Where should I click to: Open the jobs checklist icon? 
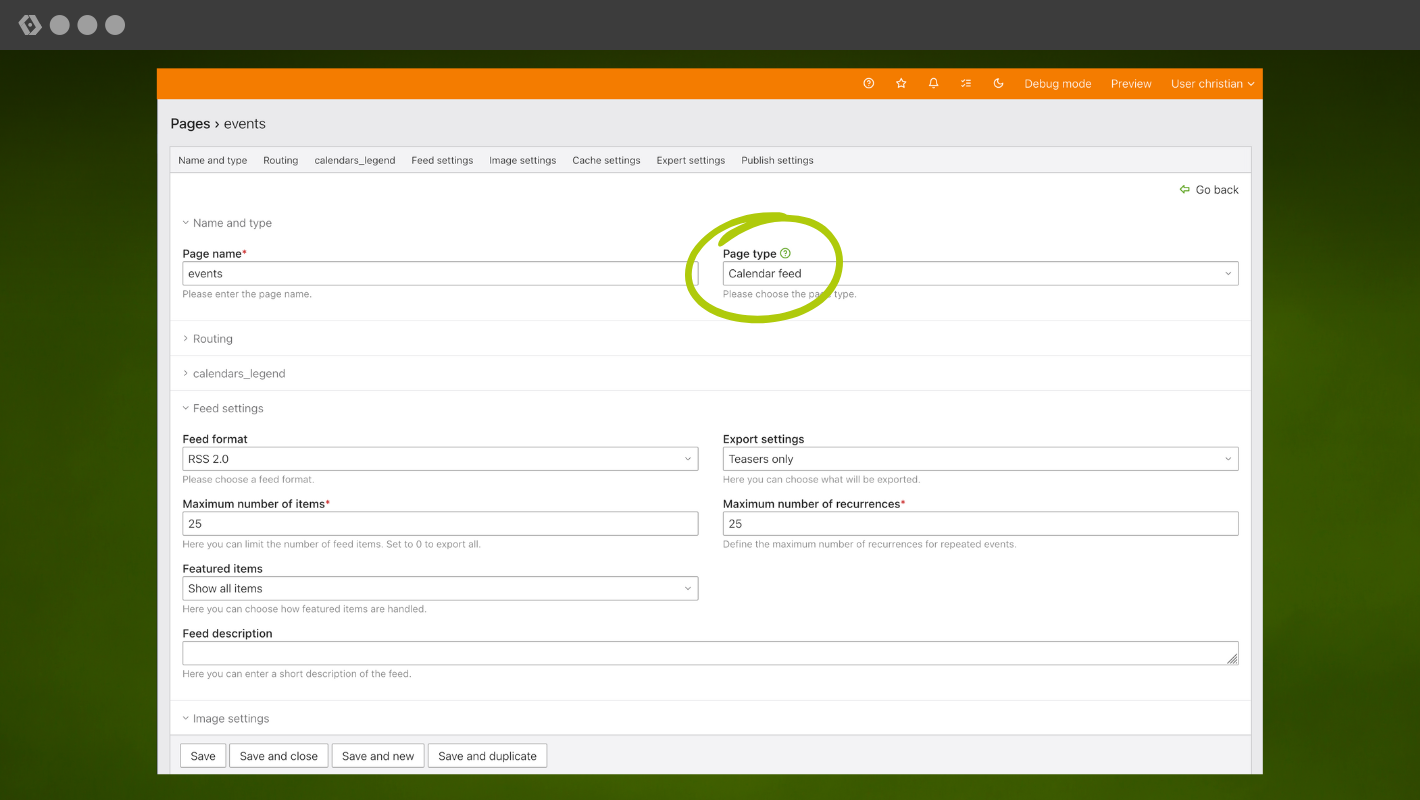966,84
